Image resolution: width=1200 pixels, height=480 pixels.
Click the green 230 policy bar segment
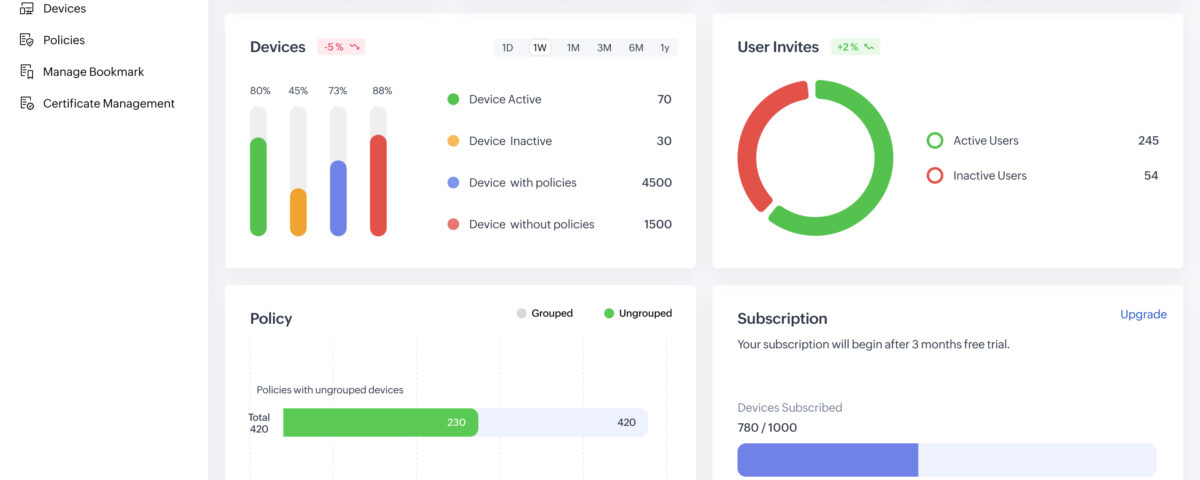pyautogui.click(x=380, y=422)
